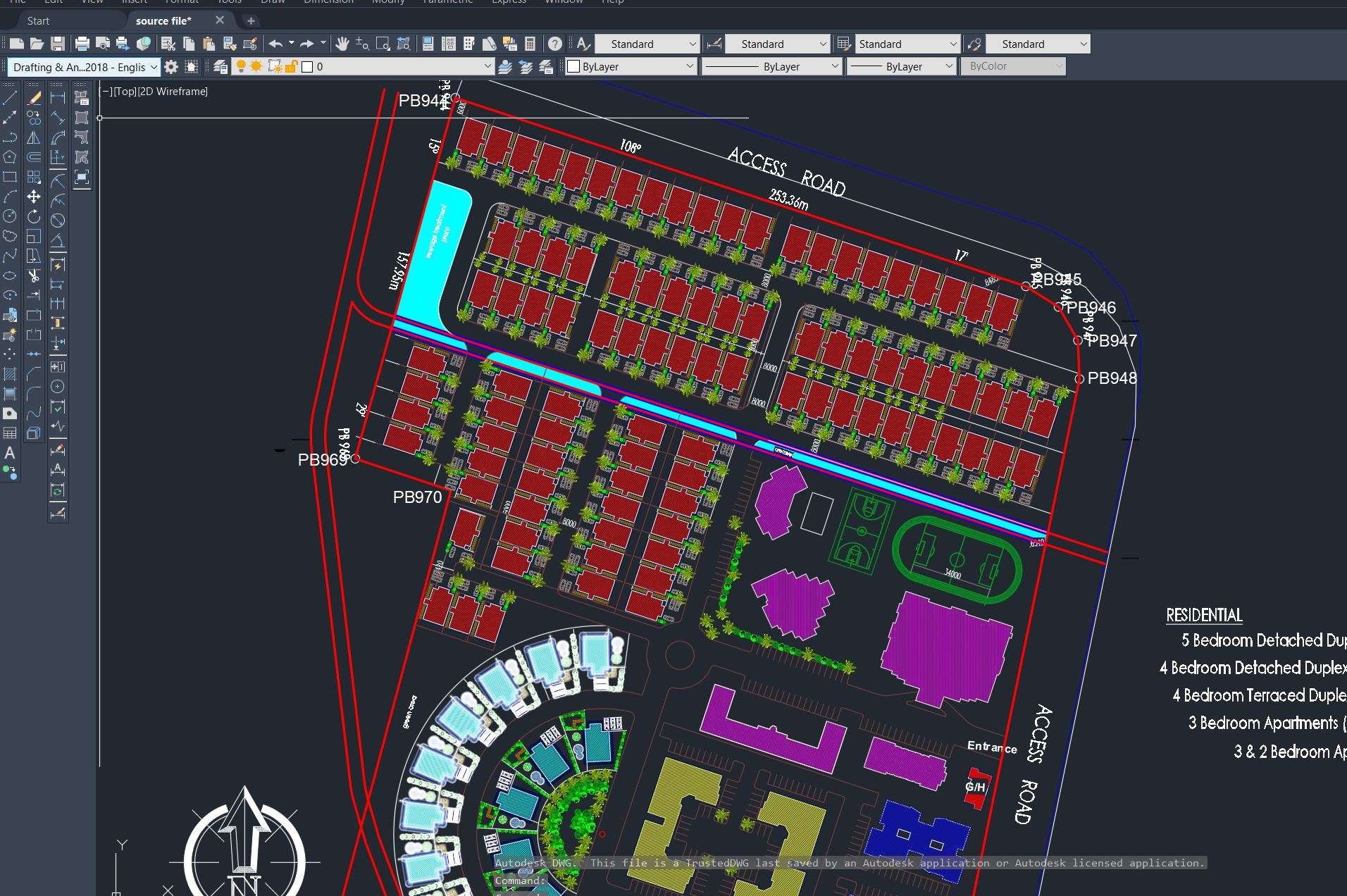Toggle layer 0 on/off lightbulb
The height and width of the screenshot is (896, 1347).
coord(241,66)
